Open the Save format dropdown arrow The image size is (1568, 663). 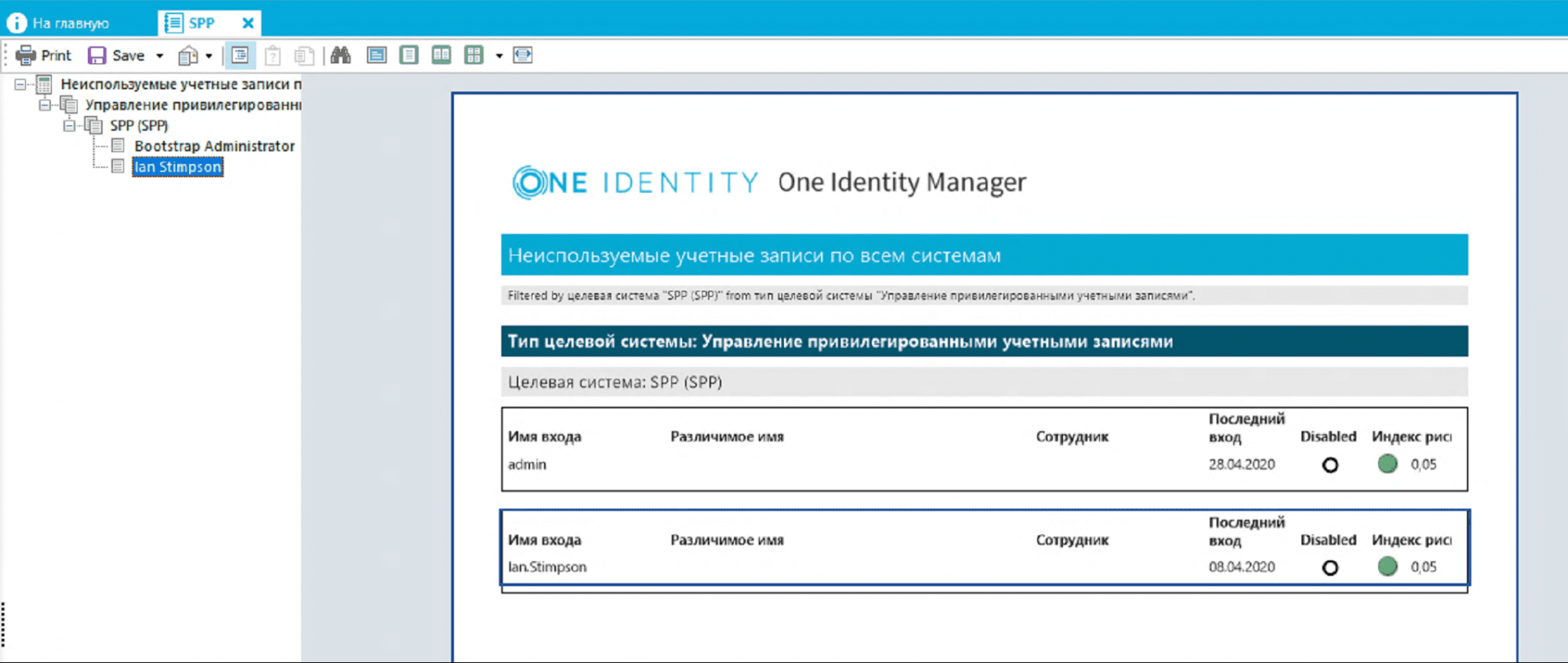click(159, 56)
